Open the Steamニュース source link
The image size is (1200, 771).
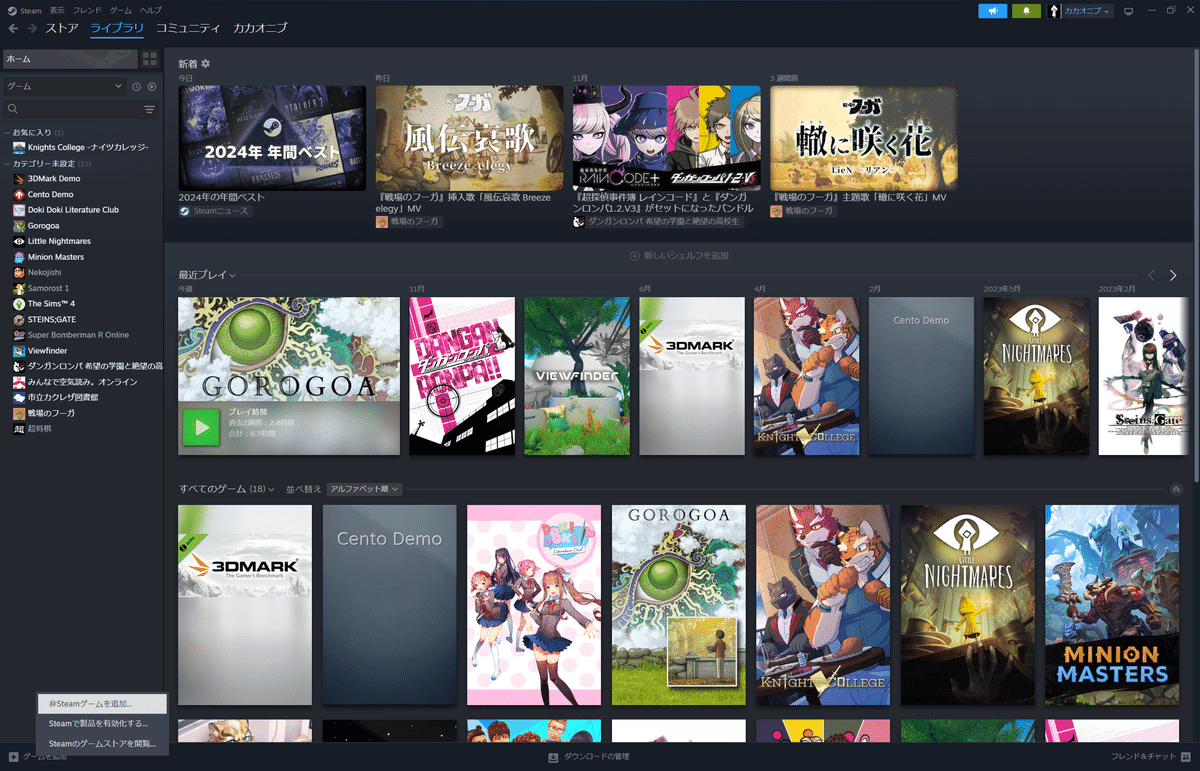pos(214,211)
